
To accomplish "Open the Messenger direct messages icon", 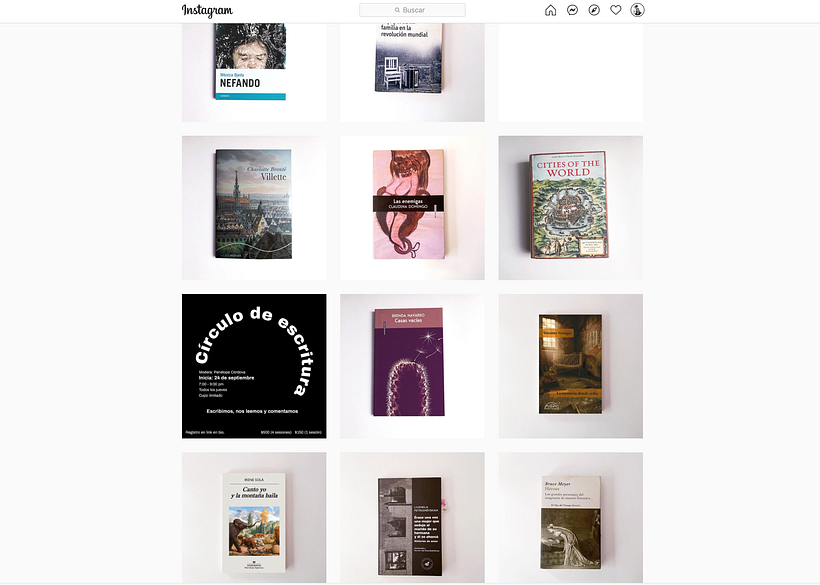I will coord(572,10).
